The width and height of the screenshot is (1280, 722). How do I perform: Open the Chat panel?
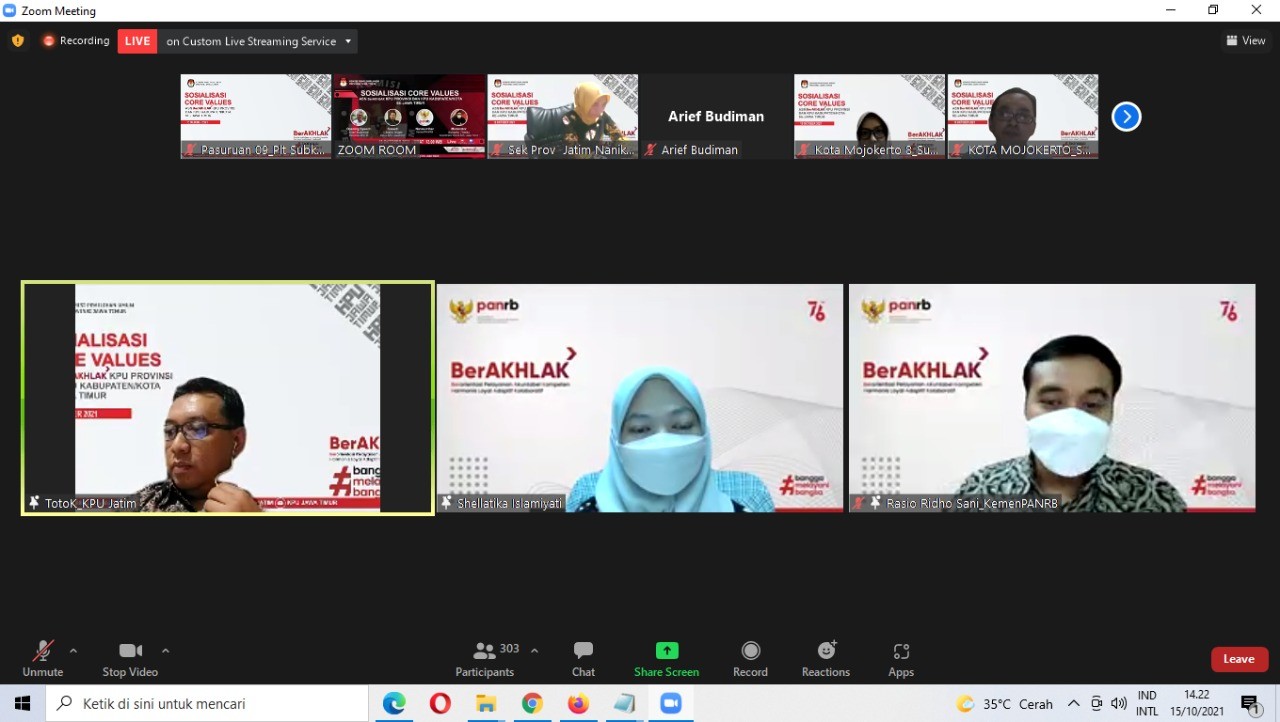pyautogui.click(x=583, y=652)
